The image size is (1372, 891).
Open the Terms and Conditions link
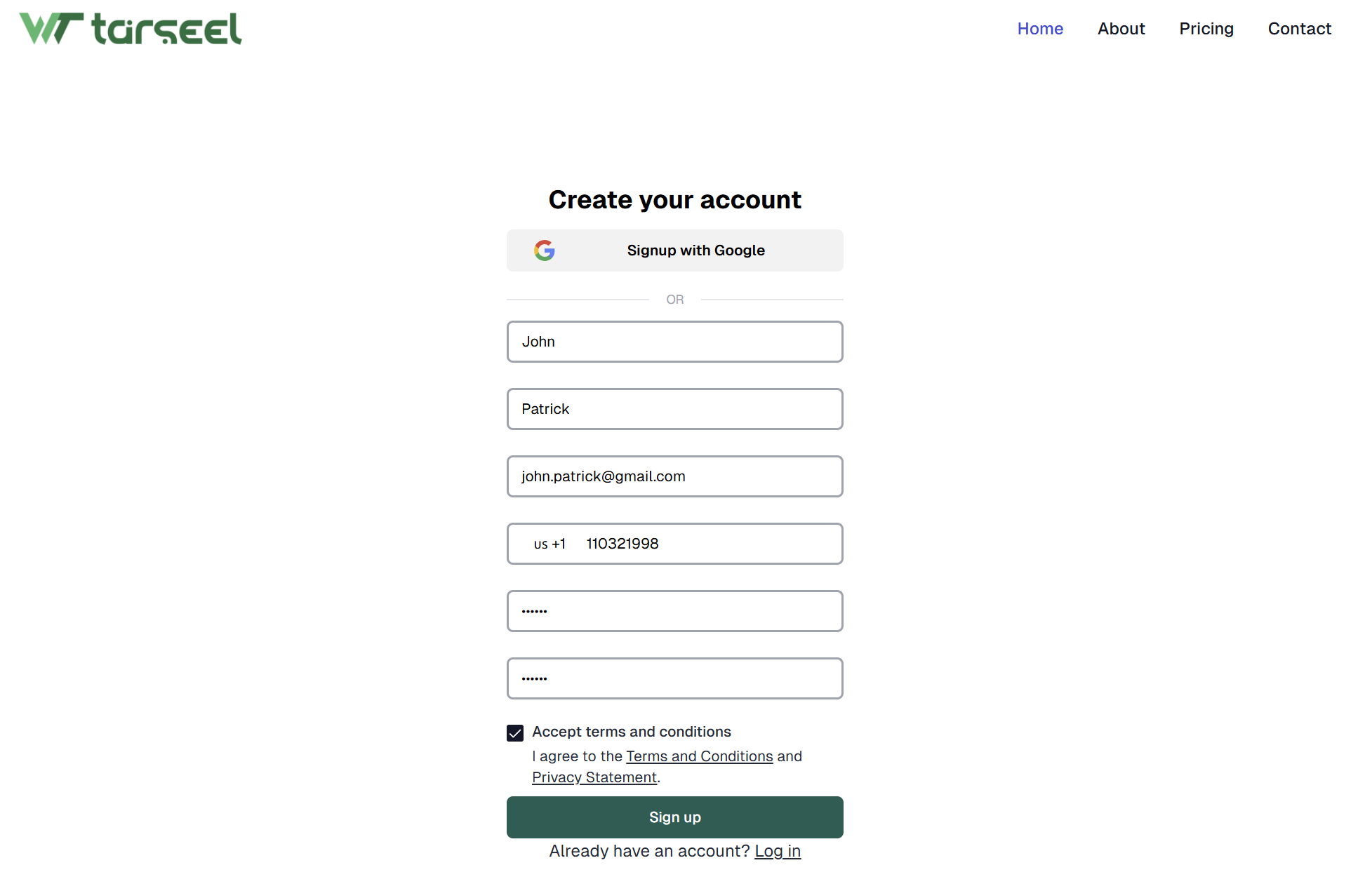tap(700, 756)
